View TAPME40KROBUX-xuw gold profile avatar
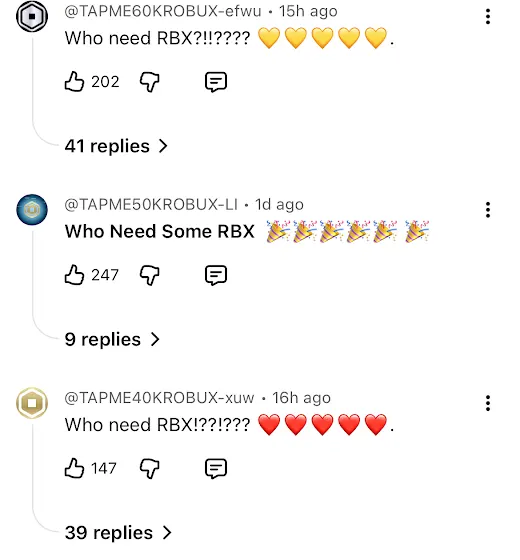Screen dimensions: 520x560 32,403
